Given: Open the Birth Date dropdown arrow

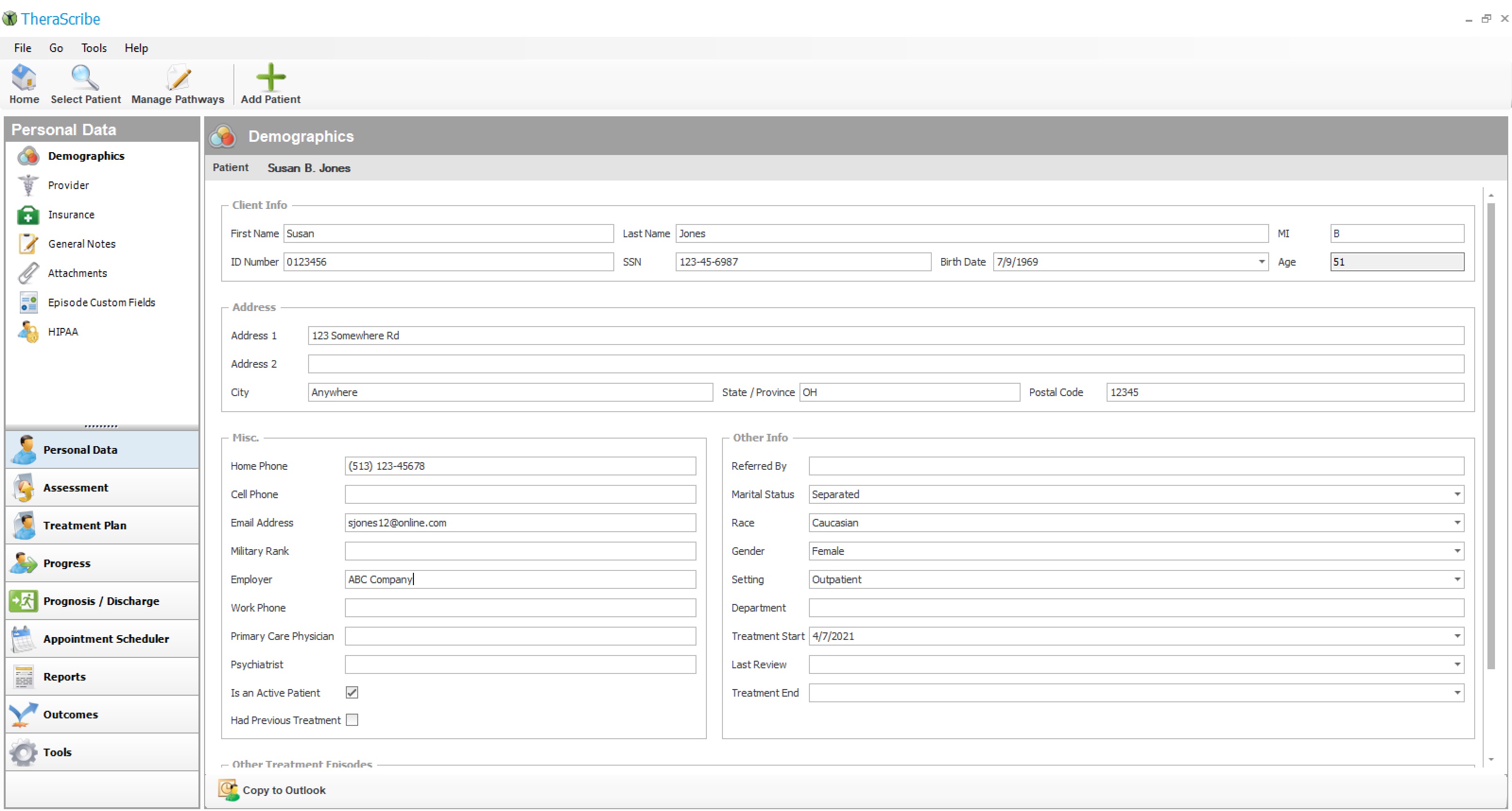Looking at the screenshot, I should click(x=1262, y=262).
